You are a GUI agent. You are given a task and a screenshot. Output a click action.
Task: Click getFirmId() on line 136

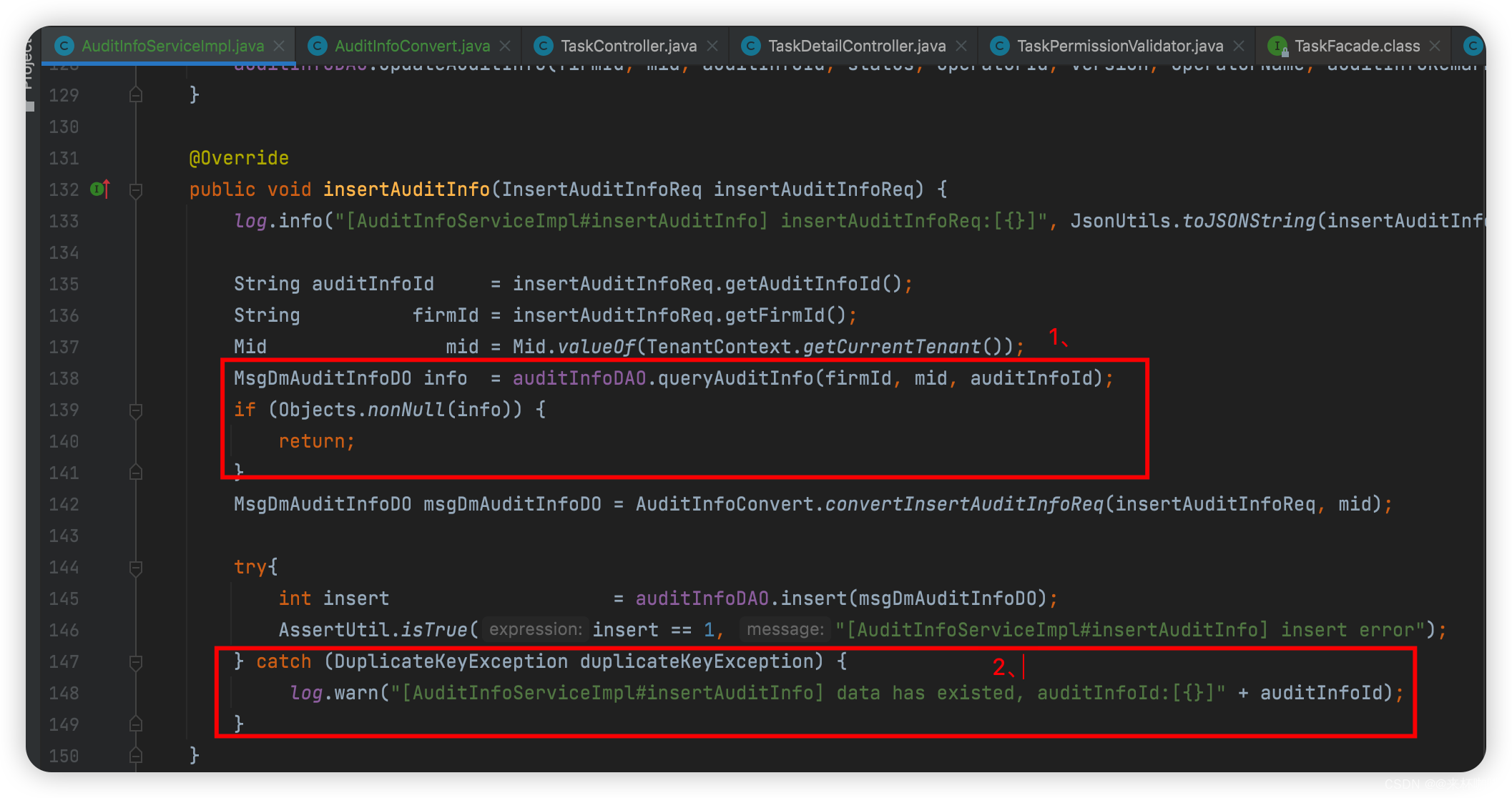(785, 315)
